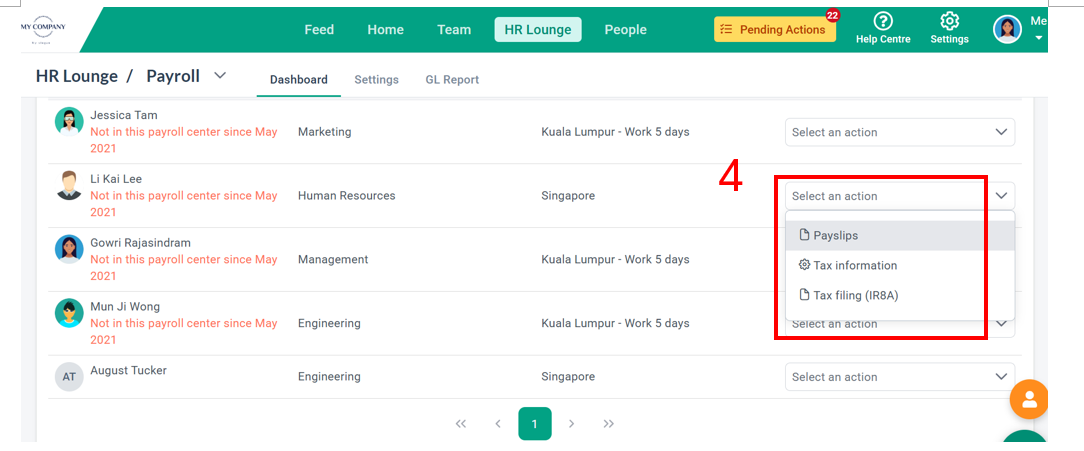Jump to first page with double-left arrows

pos(461,424)
